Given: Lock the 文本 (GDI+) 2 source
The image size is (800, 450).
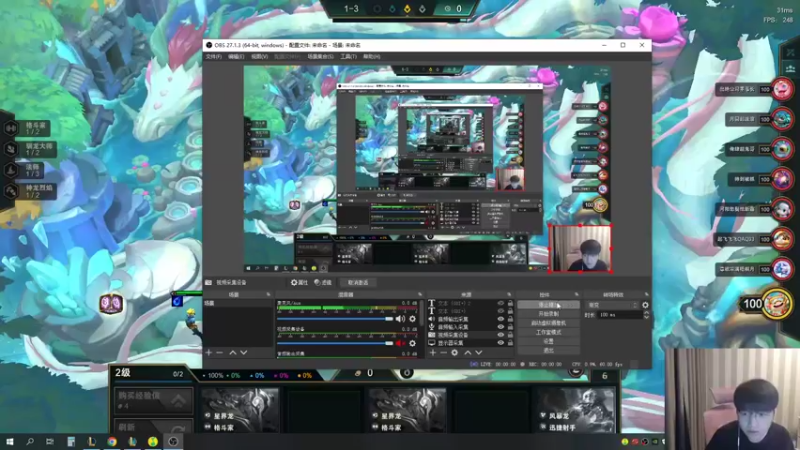Looking at the screenshot, I should point(510,304).
